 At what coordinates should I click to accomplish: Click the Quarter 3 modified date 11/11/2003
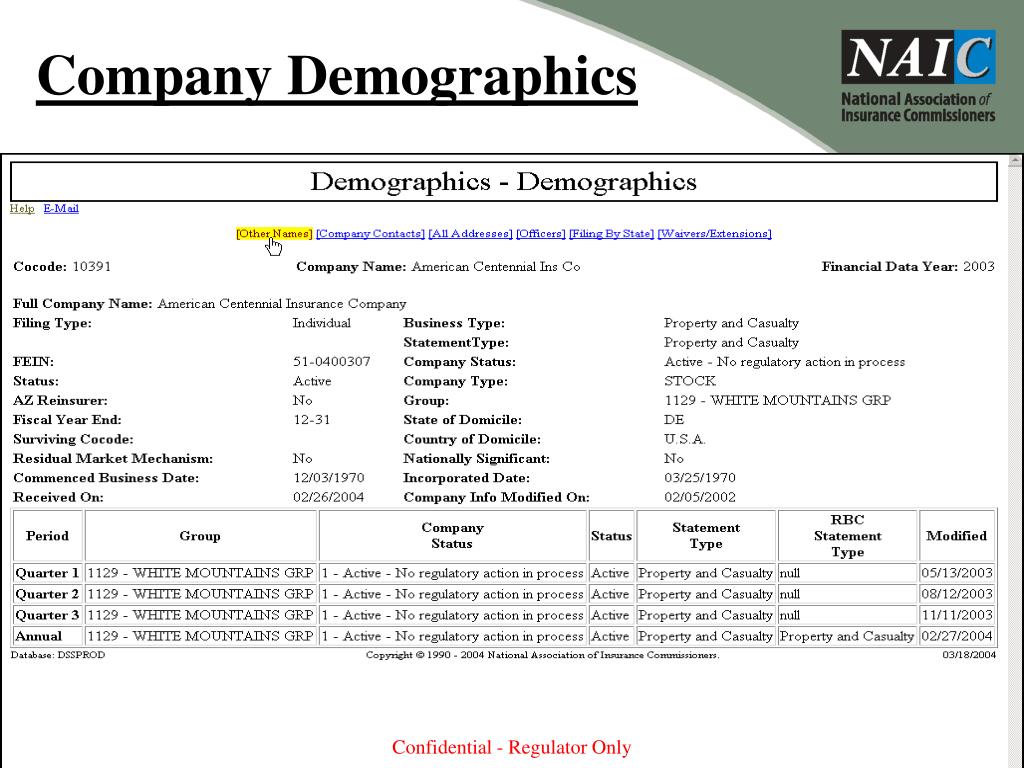pos(957,615)
